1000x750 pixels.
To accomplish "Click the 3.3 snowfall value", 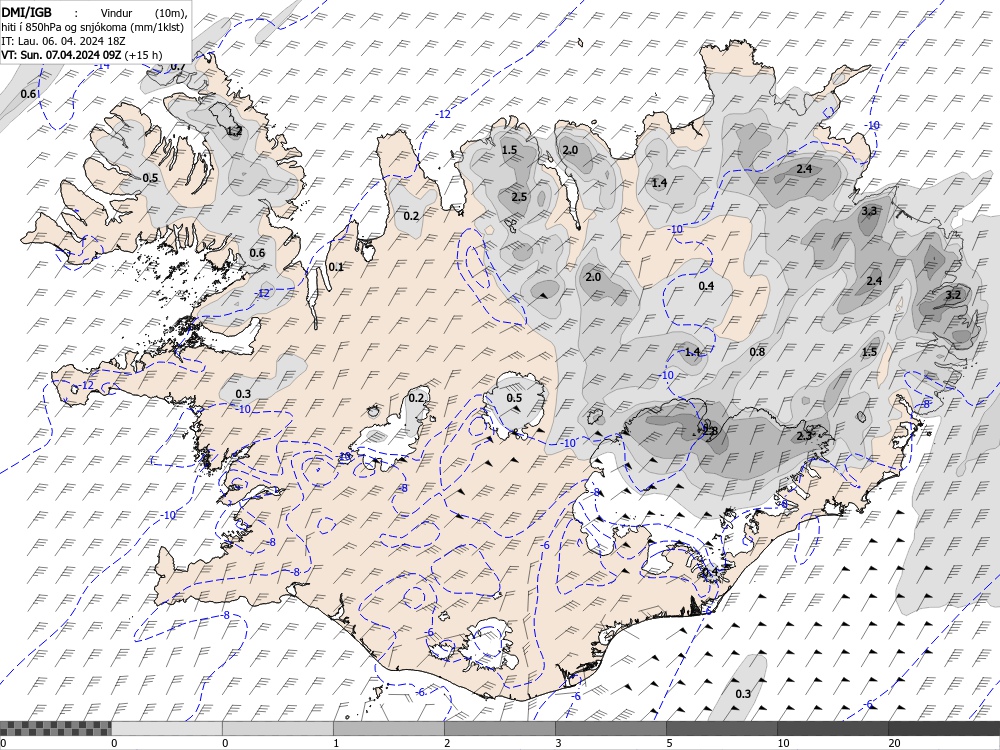I will pos(869,210).
